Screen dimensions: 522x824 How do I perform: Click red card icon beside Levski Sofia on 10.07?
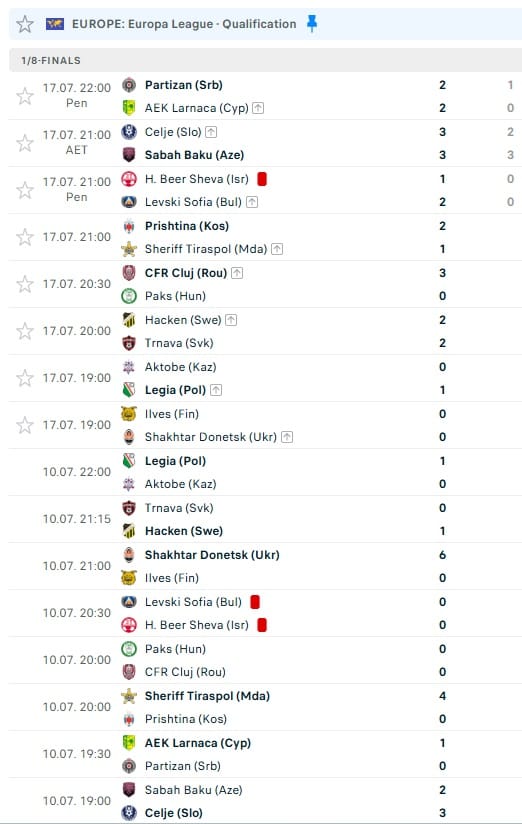pyautogui.click(x=255, y=602)
